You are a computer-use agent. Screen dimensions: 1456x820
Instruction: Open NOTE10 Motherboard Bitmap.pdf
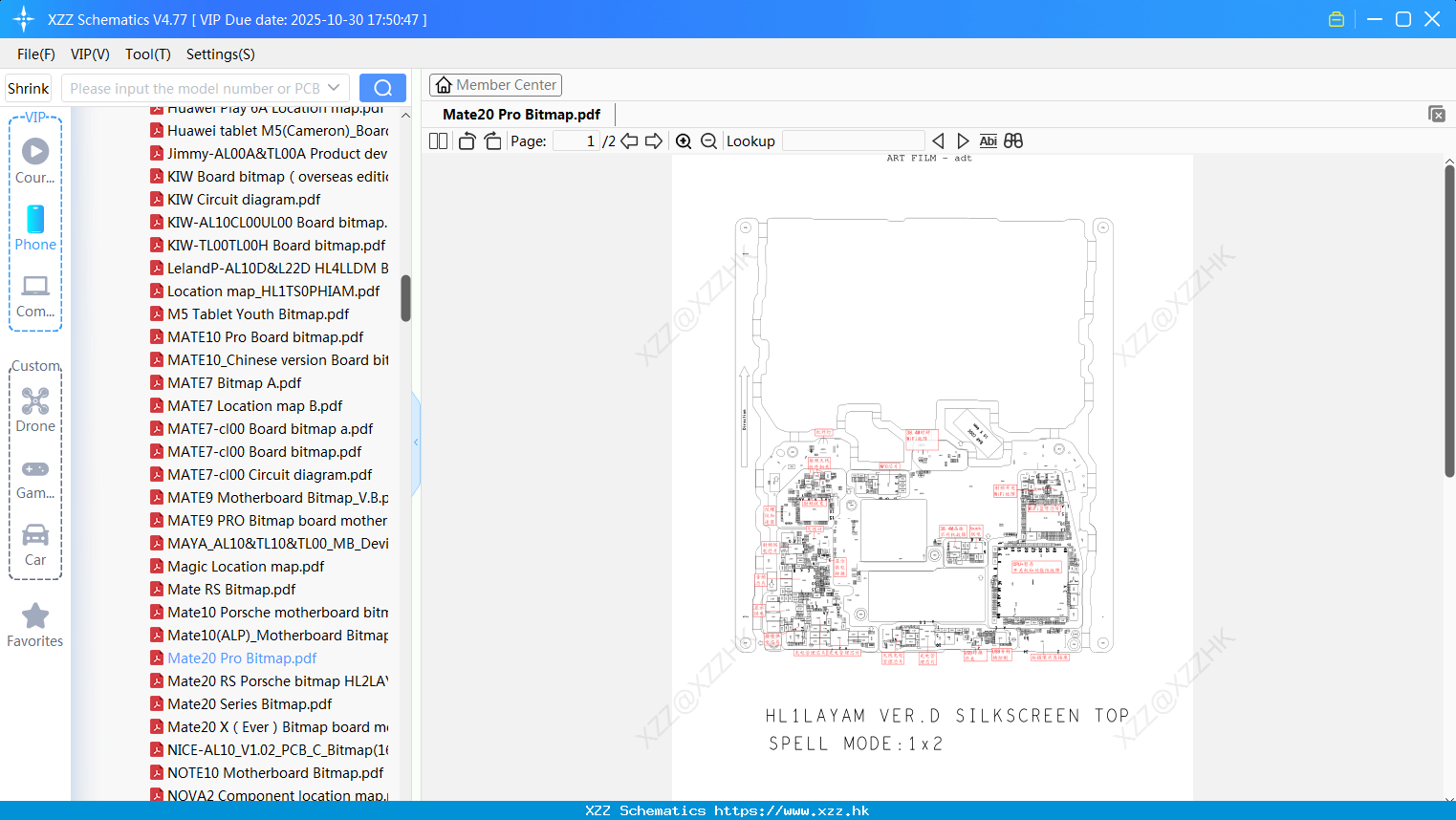point(267,773)
